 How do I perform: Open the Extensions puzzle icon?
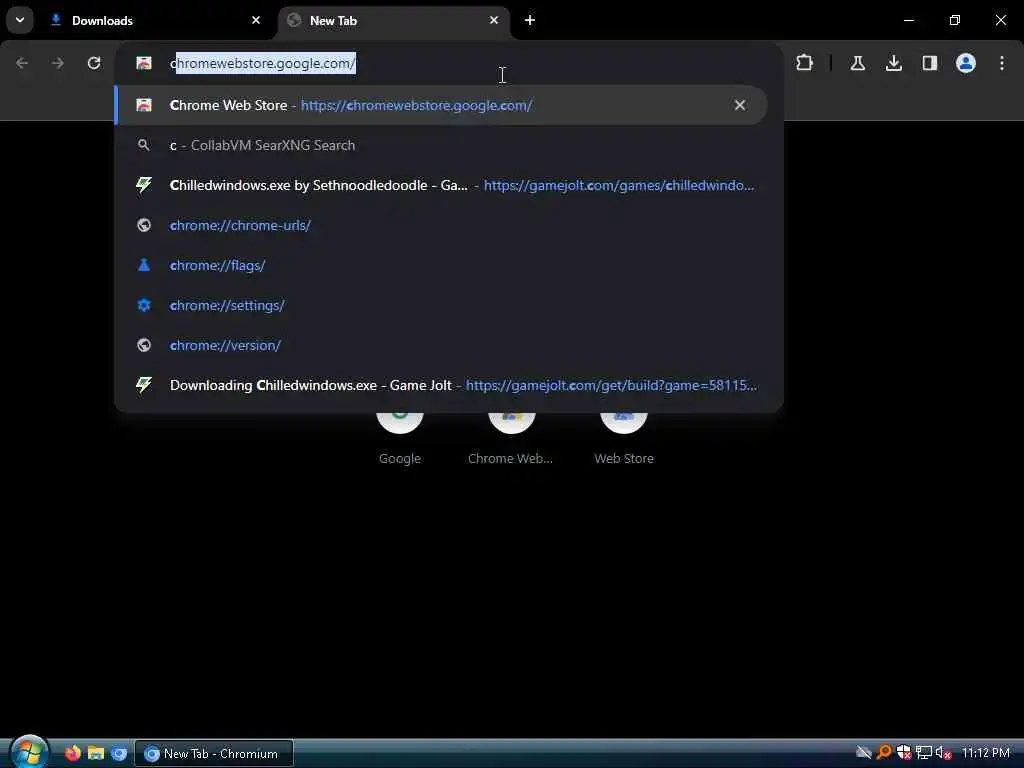805,63
